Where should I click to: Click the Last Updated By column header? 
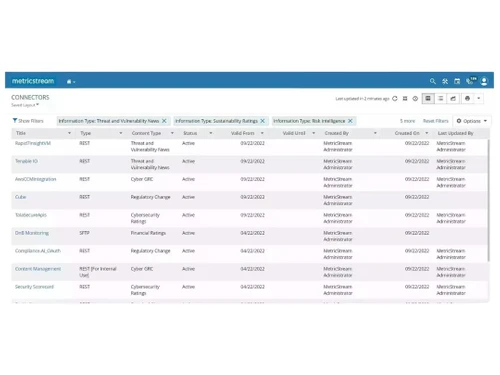pos(455,133)
